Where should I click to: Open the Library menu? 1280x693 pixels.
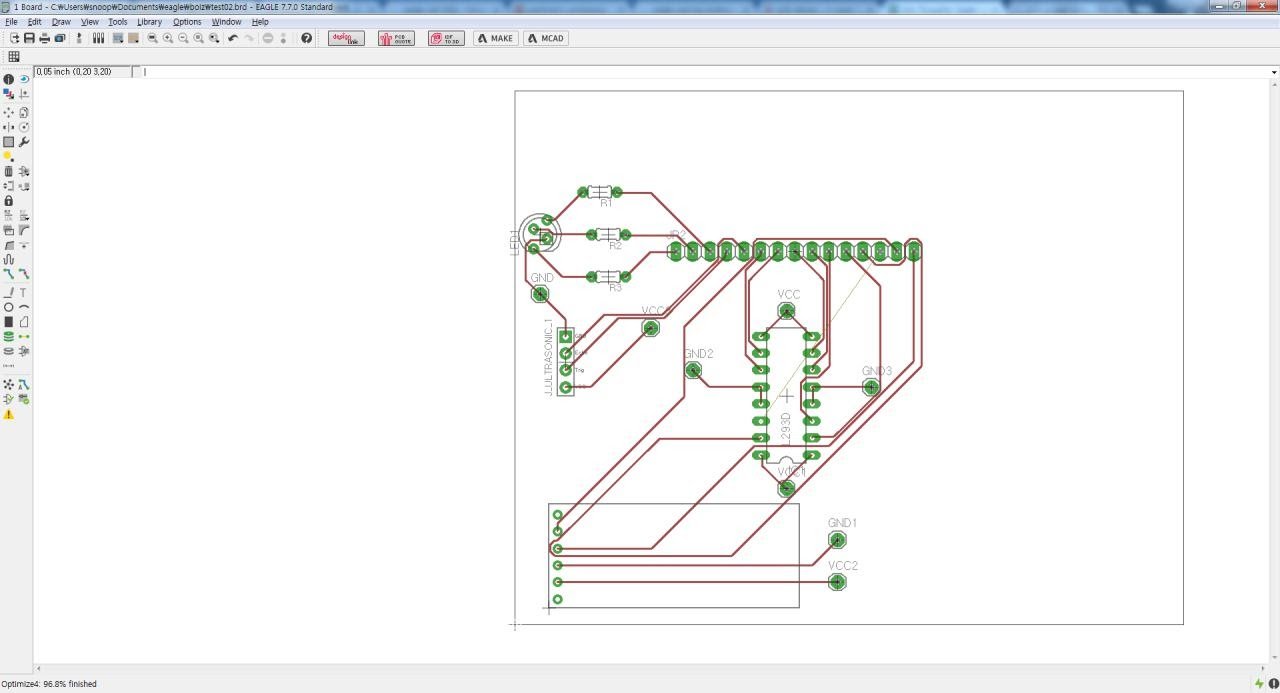pos(149,22)
